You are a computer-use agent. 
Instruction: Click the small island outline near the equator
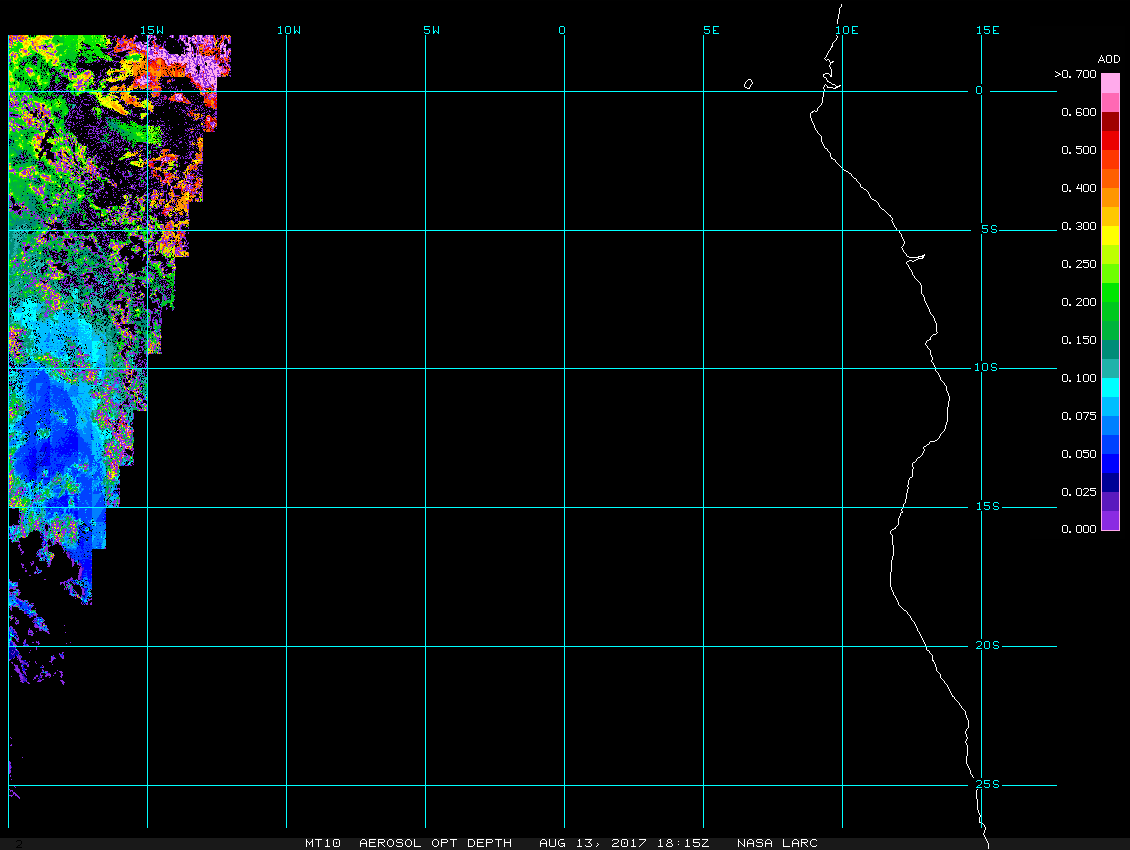pyautogui.click(x=748, y=84)
